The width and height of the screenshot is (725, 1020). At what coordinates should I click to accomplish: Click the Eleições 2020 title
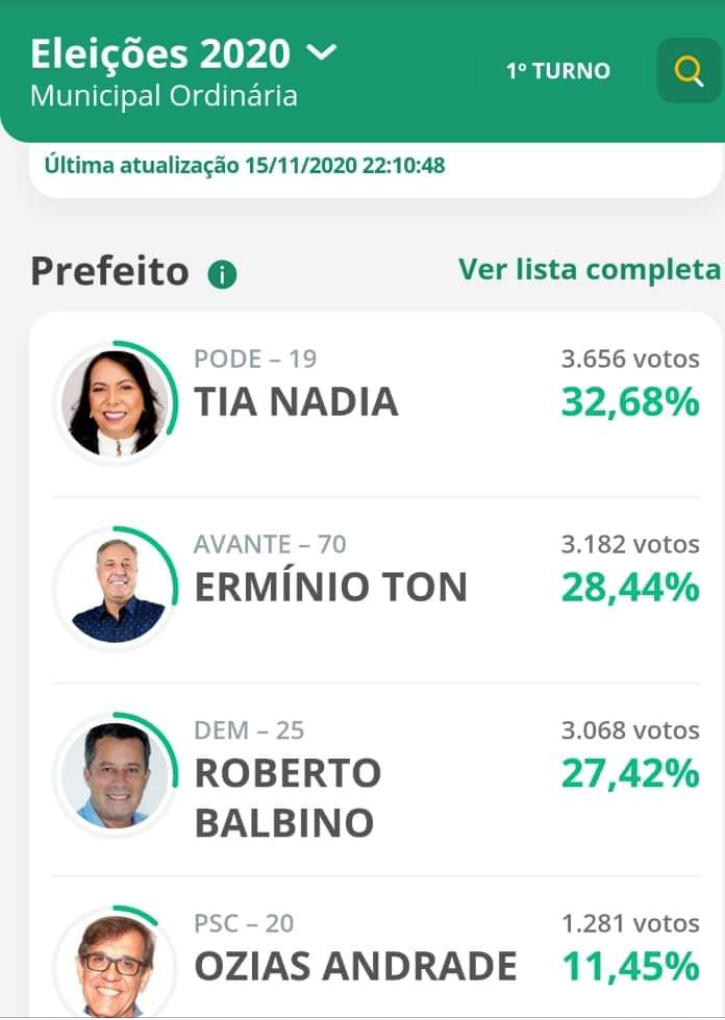point(160,53)
